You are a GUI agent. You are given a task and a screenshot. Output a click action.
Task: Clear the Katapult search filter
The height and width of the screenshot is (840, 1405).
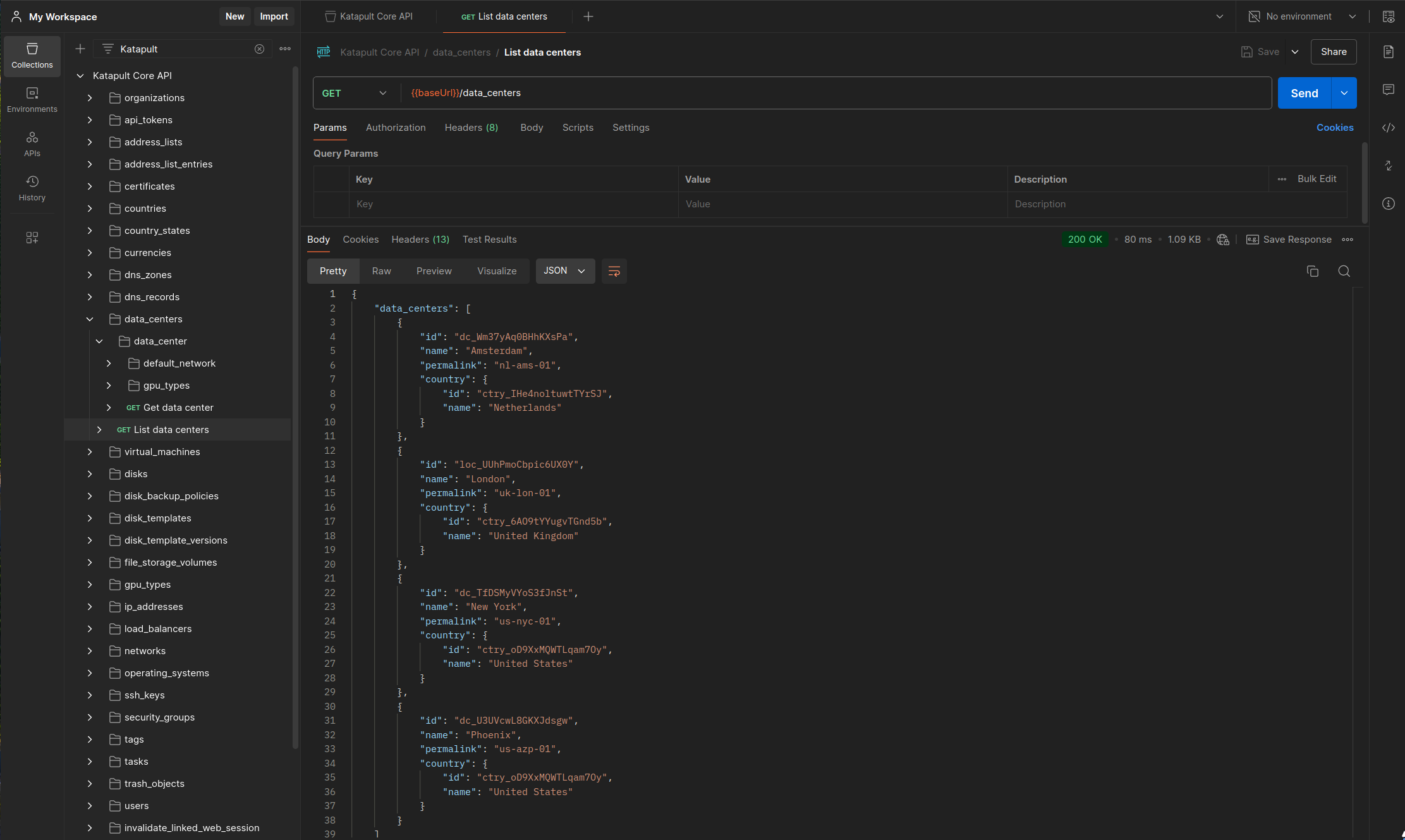tap(259, 49)
